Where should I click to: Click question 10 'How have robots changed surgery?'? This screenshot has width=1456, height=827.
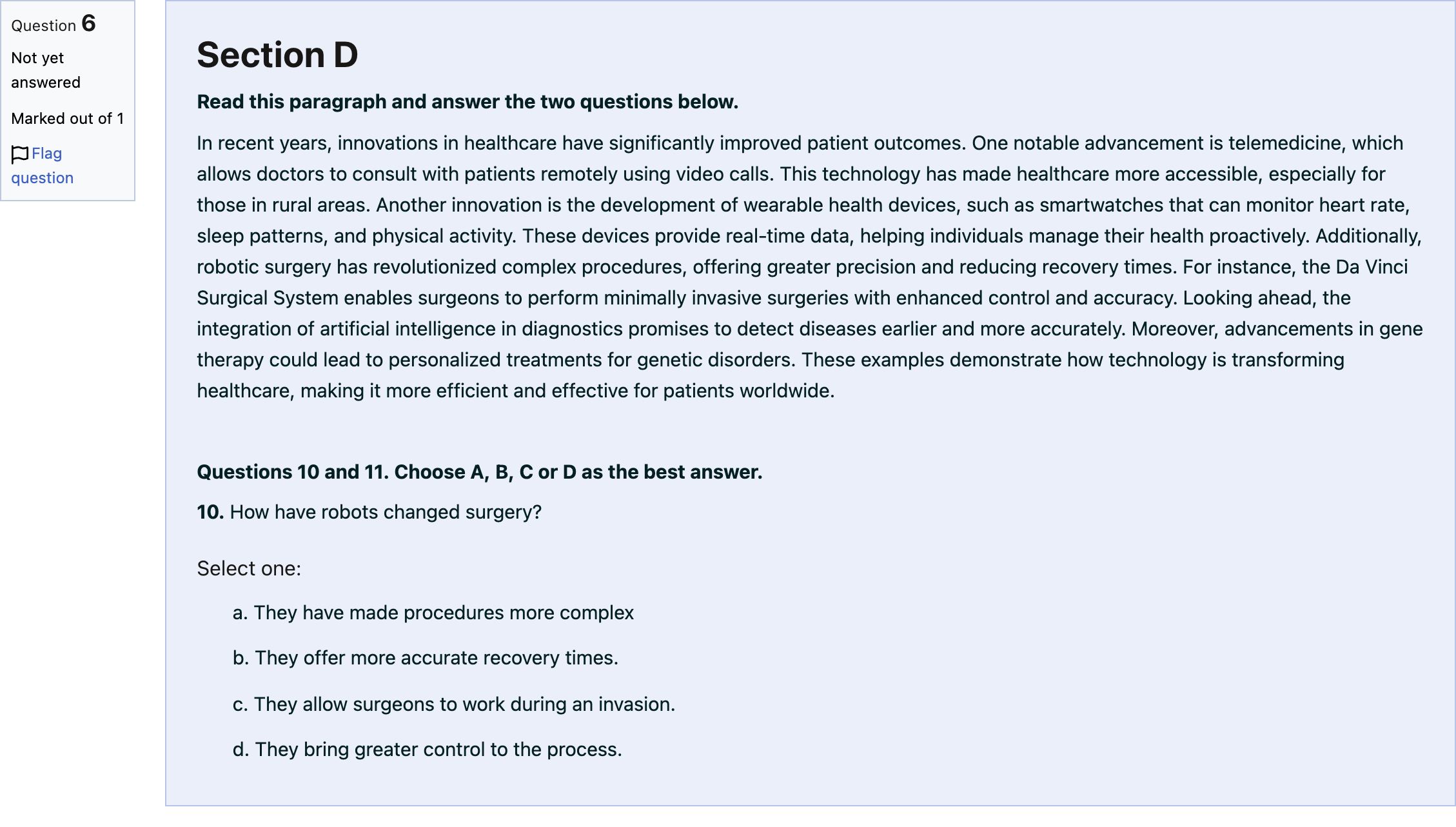(369, 512)
